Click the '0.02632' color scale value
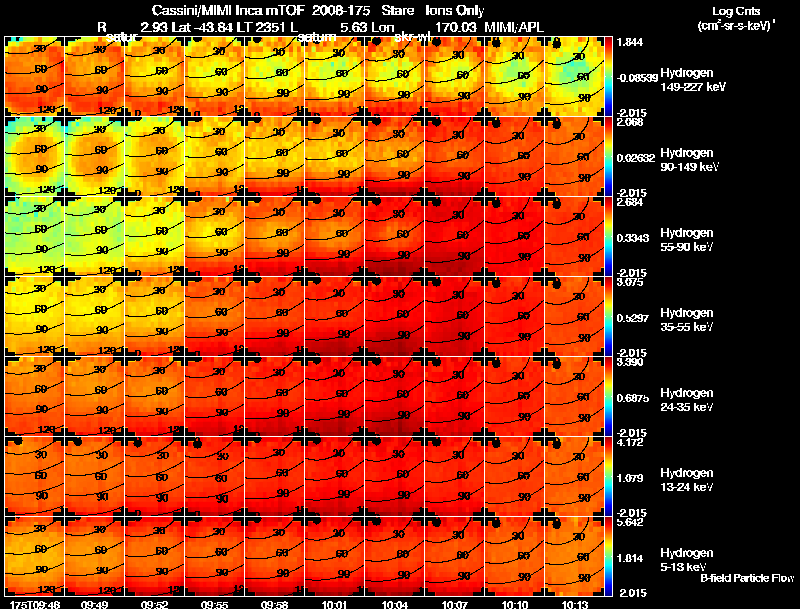 coord(635,158)
